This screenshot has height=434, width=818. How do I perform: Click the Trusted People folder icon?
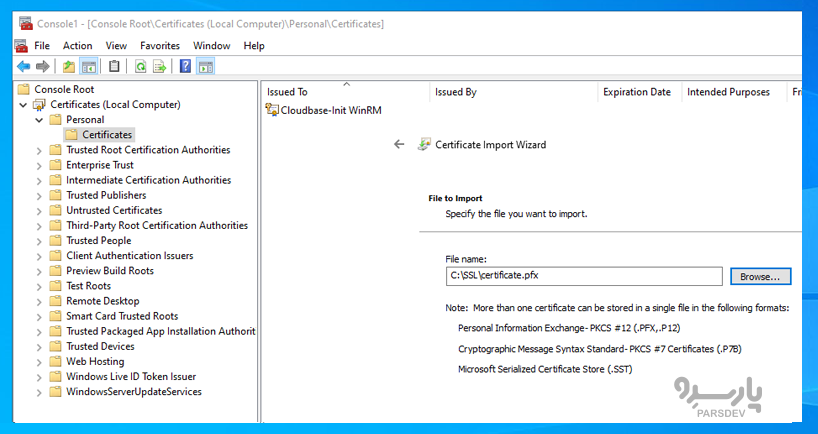click(x=55, y=240)
